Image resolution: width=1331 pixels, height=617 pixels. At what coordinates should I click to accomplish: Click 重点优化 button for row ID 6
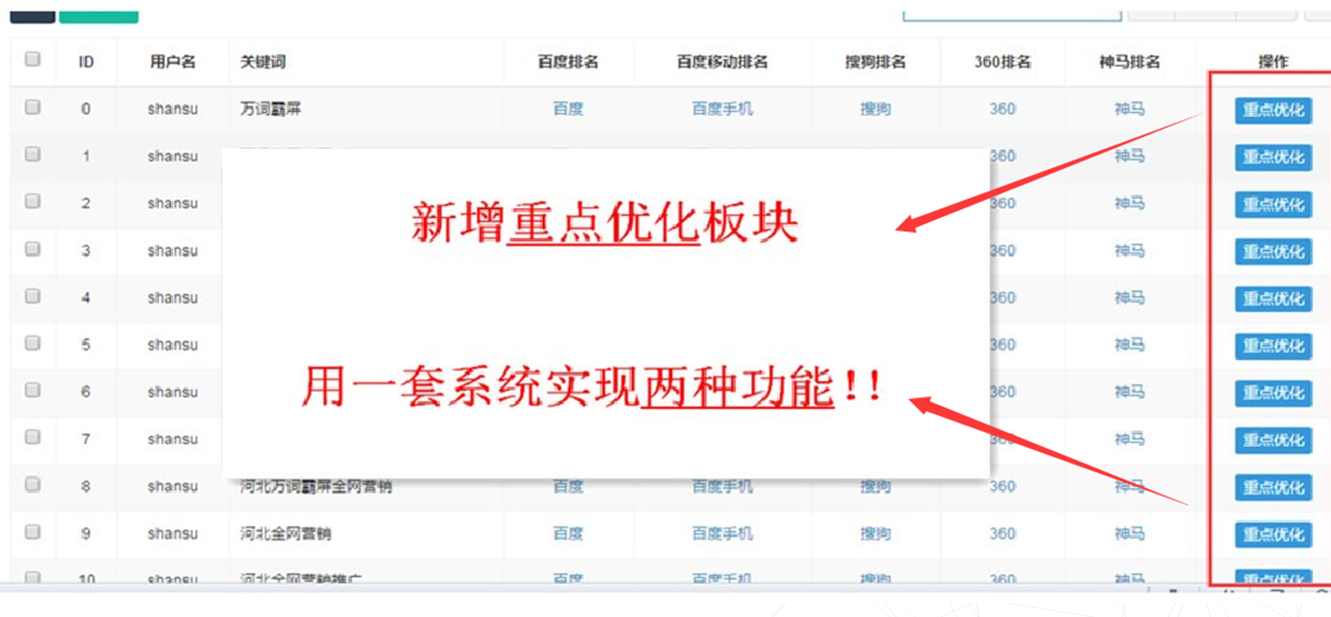pos(1273,393)
